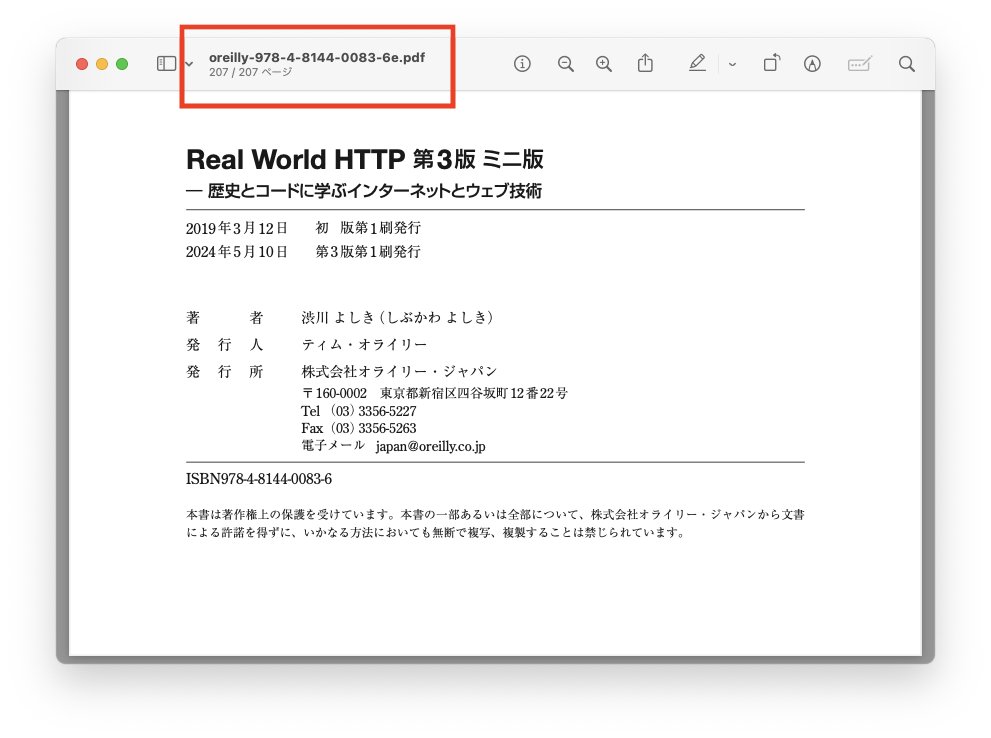The width and height of the screenshot is (991, 738).
Task: Open the share icon
Action: click(x=645, y=63)
